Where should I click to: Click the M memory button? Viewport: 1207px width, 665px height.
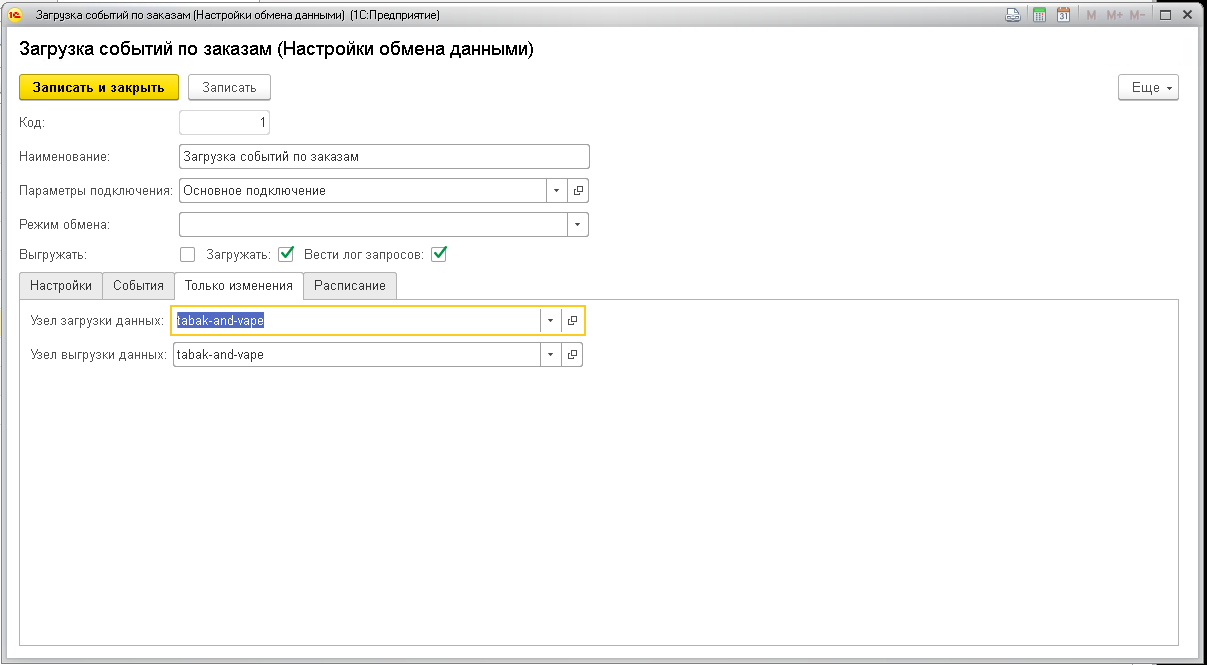pos(1091,15)
